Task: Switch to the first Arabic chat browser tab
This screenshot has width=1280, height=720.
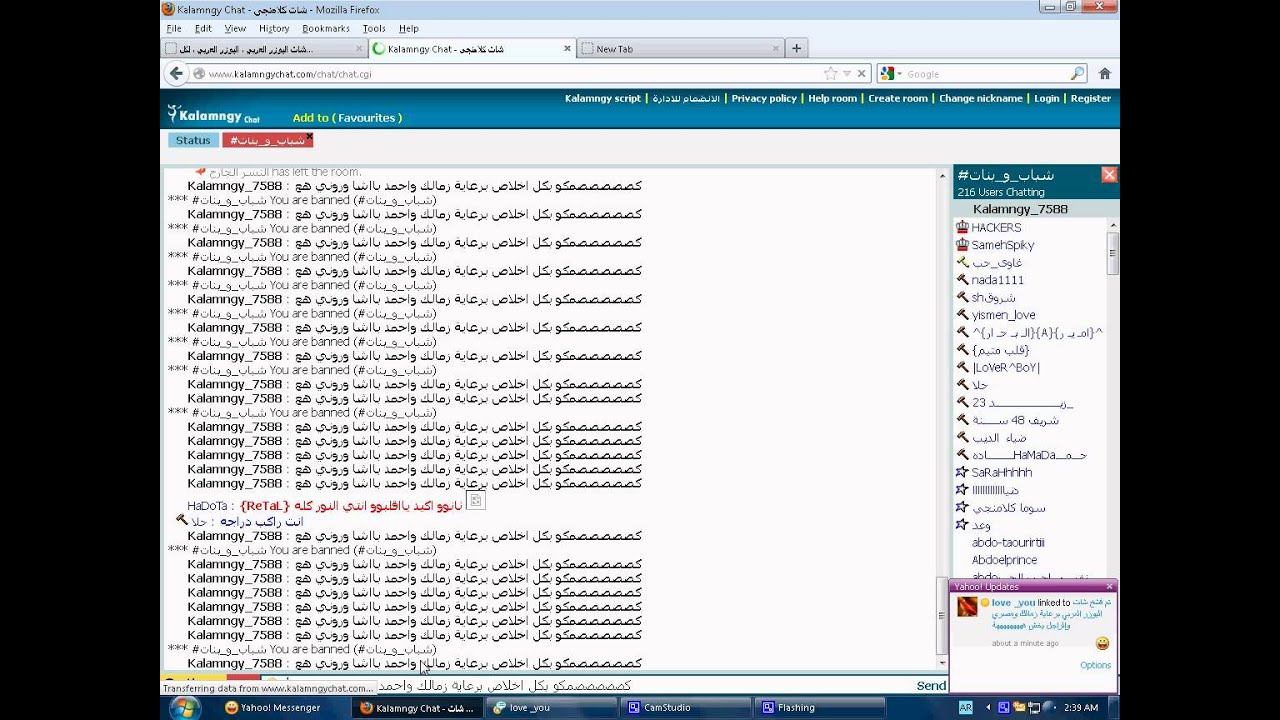Action: tap(263, 48)
